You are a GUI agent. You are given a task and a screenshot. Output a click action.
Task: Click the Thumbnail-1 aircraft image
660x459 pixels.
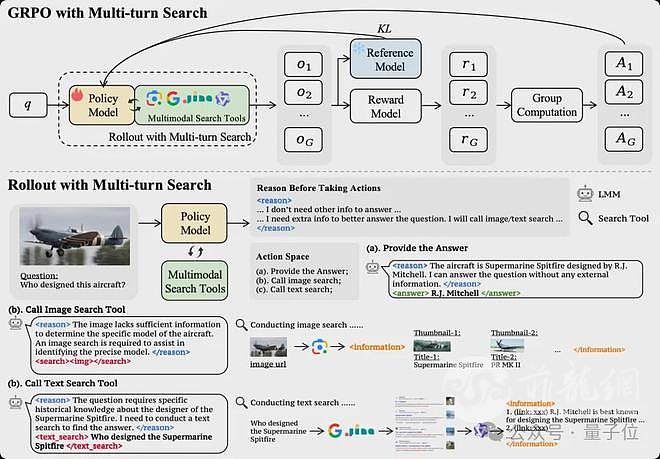(432, 346)
